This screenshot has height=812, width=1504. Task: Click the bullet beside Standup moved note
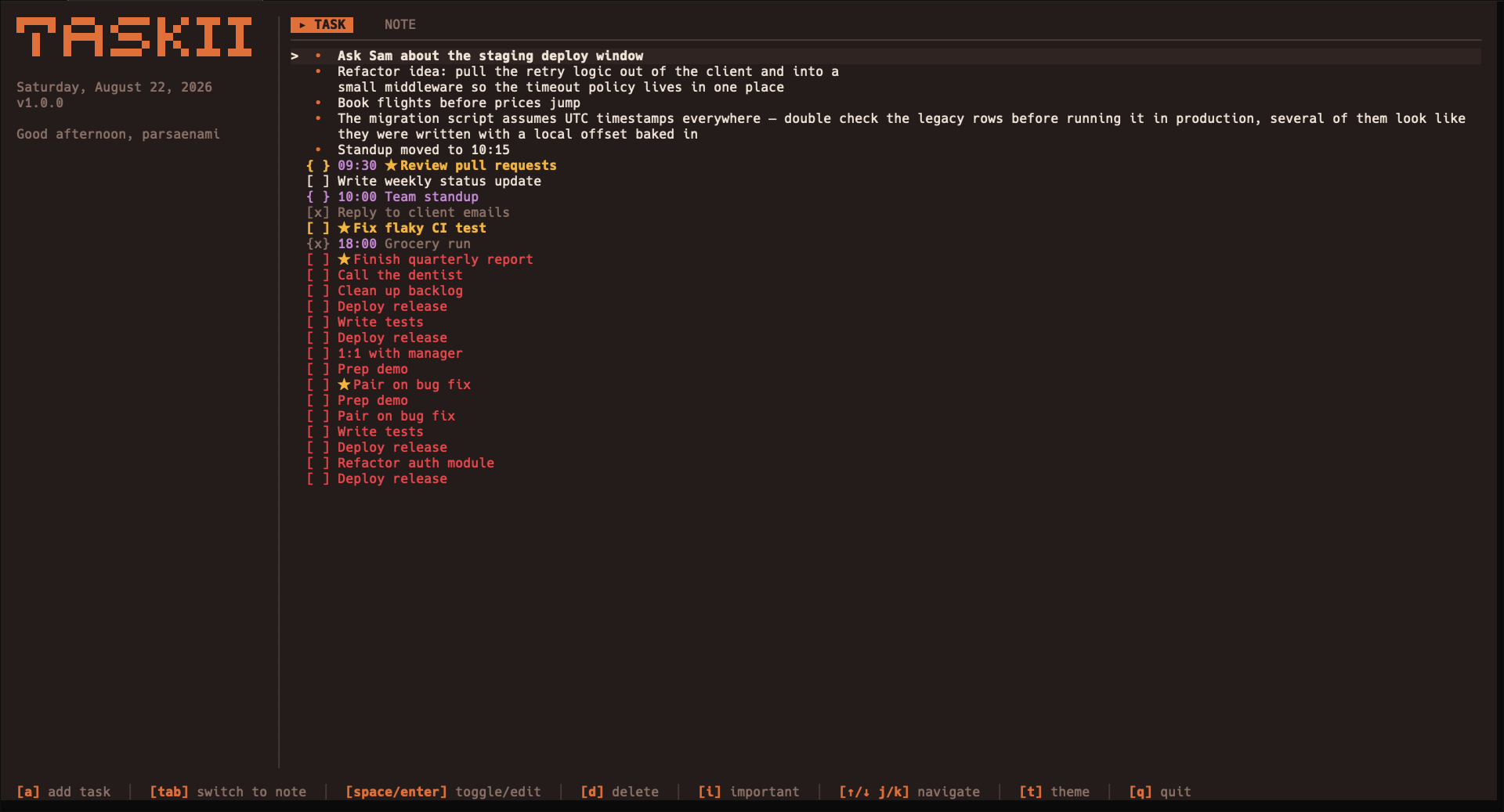318,150
